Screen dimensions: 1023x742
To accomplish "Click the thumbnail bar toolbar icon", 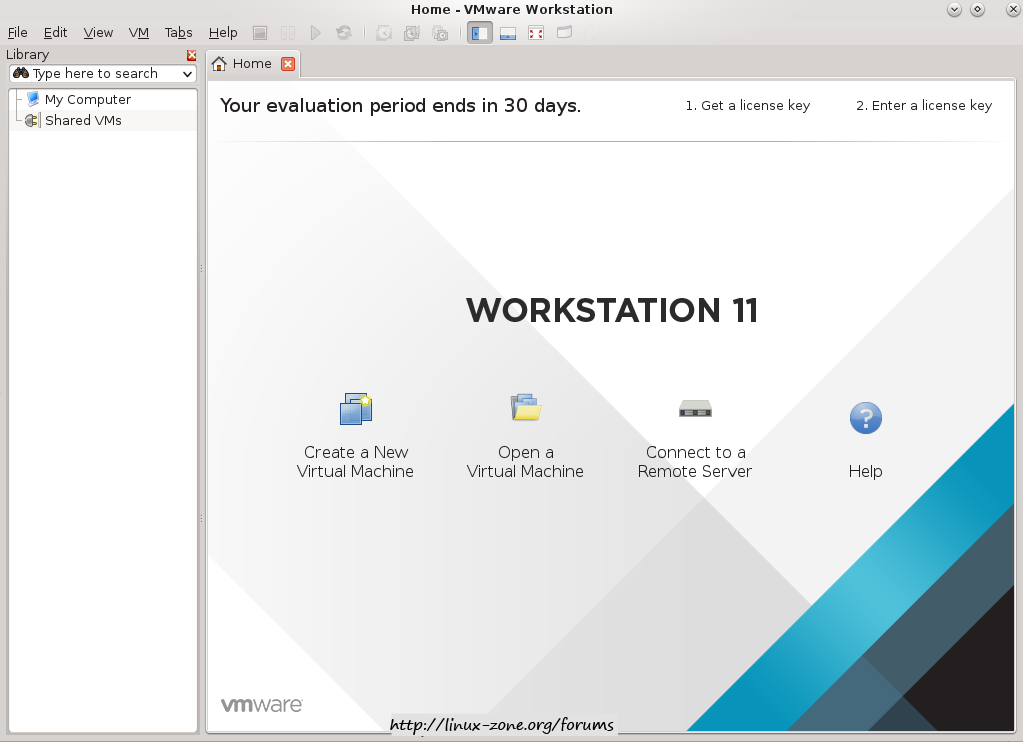I will [508, 33].
